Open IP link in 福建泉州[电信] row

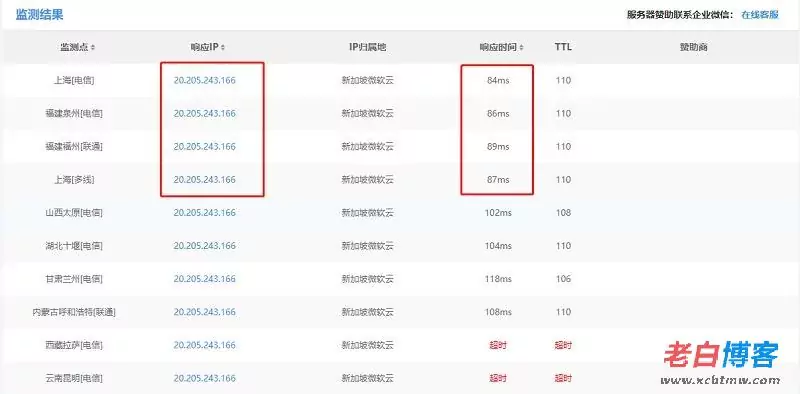(205, 113)
